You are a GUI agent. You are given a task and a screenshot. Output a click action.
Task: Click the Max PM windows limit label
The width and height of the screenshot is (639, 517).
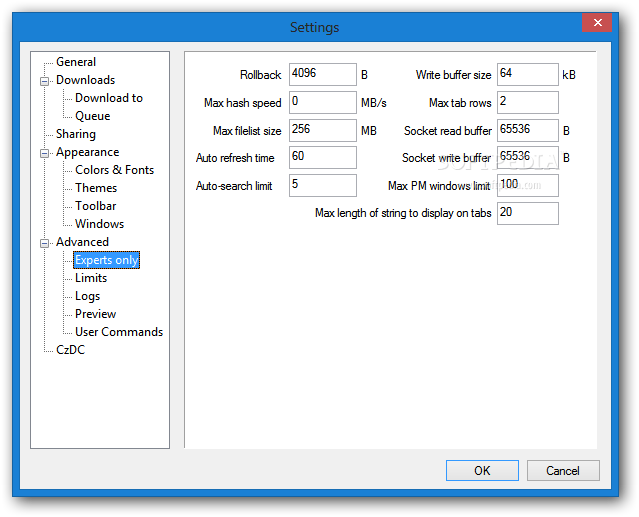[439, 186]
